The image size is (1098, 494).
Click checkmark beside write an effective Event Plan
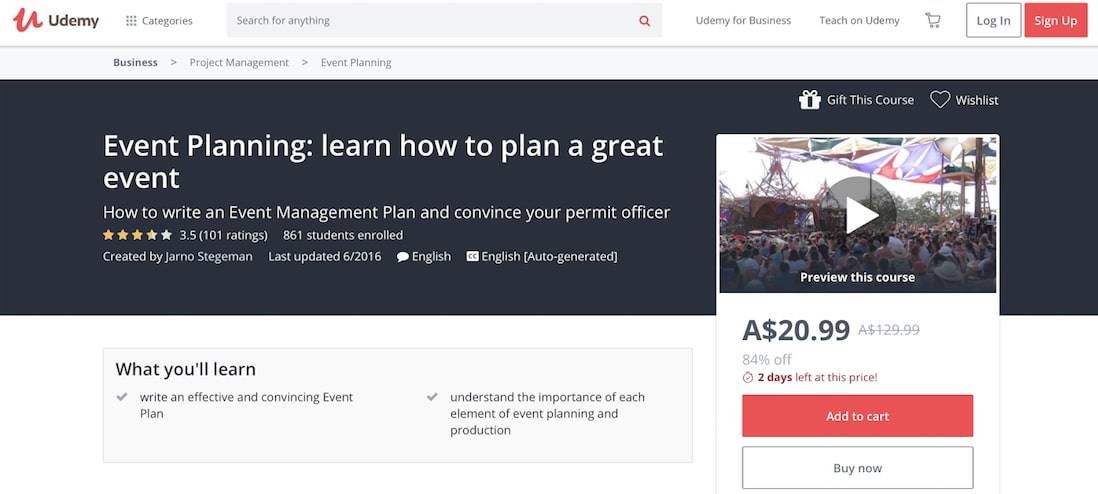(x=122, y=397)
